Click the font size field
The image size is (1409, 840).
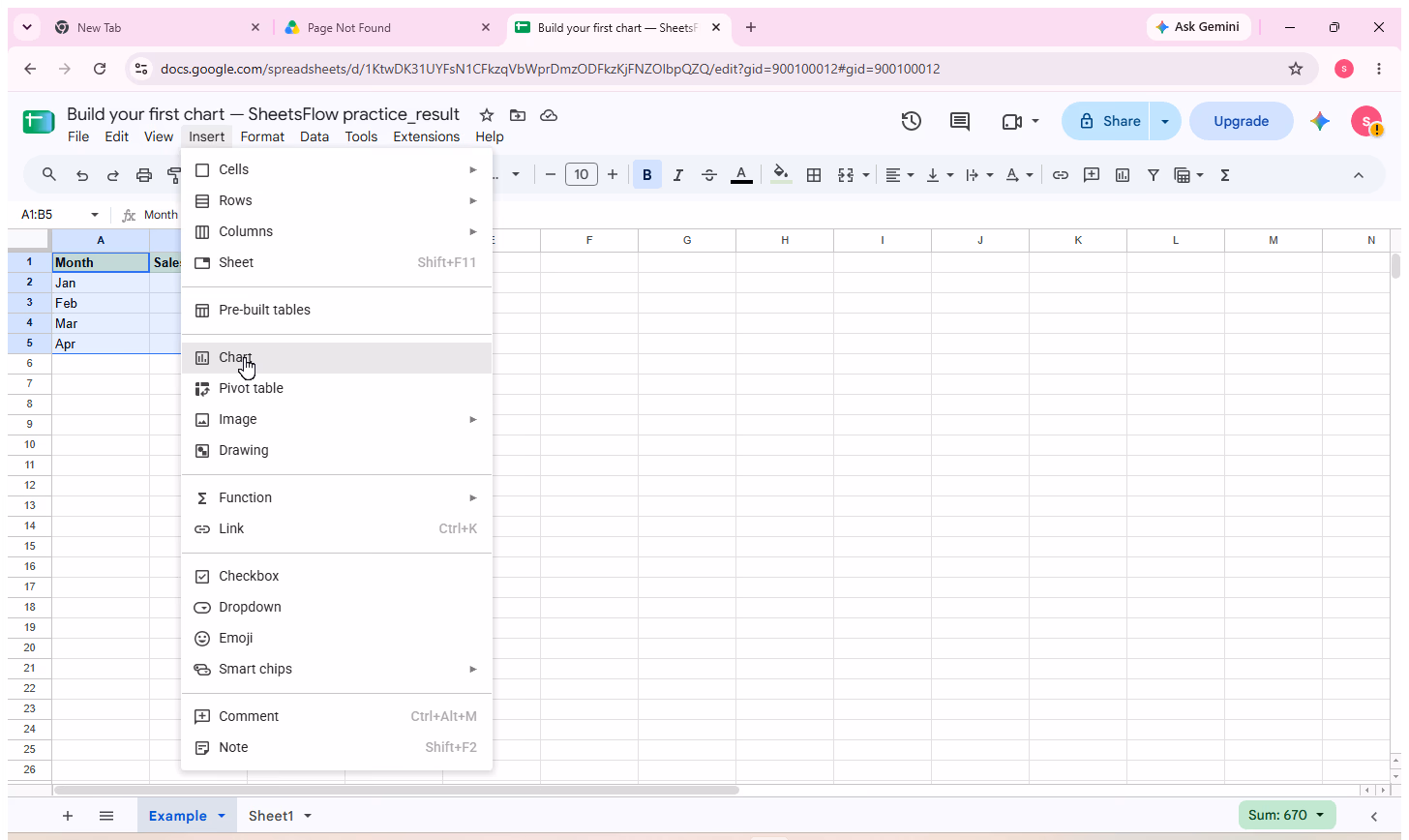click(582, 175)
